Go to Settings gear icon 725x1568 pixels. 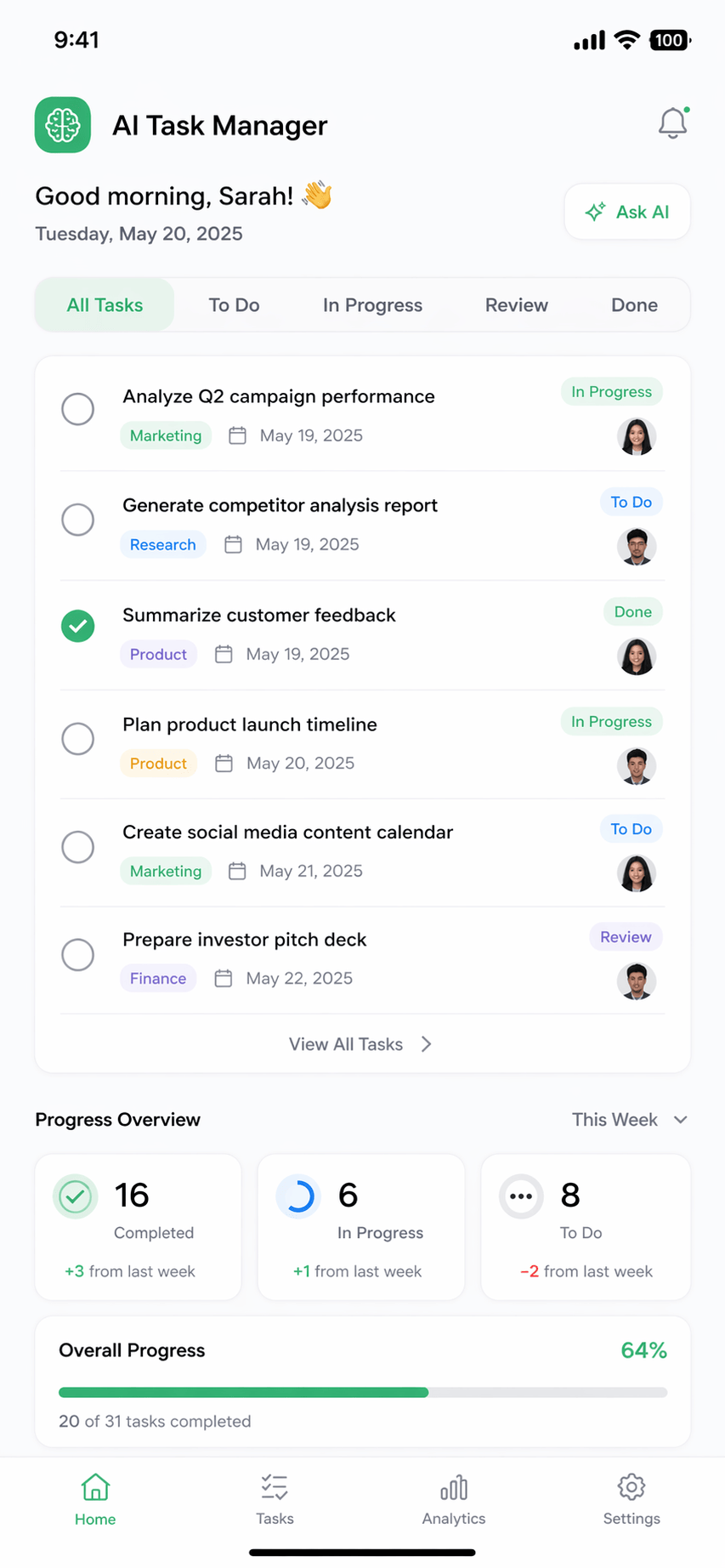pyautogui.click(x=632, y=1487)
